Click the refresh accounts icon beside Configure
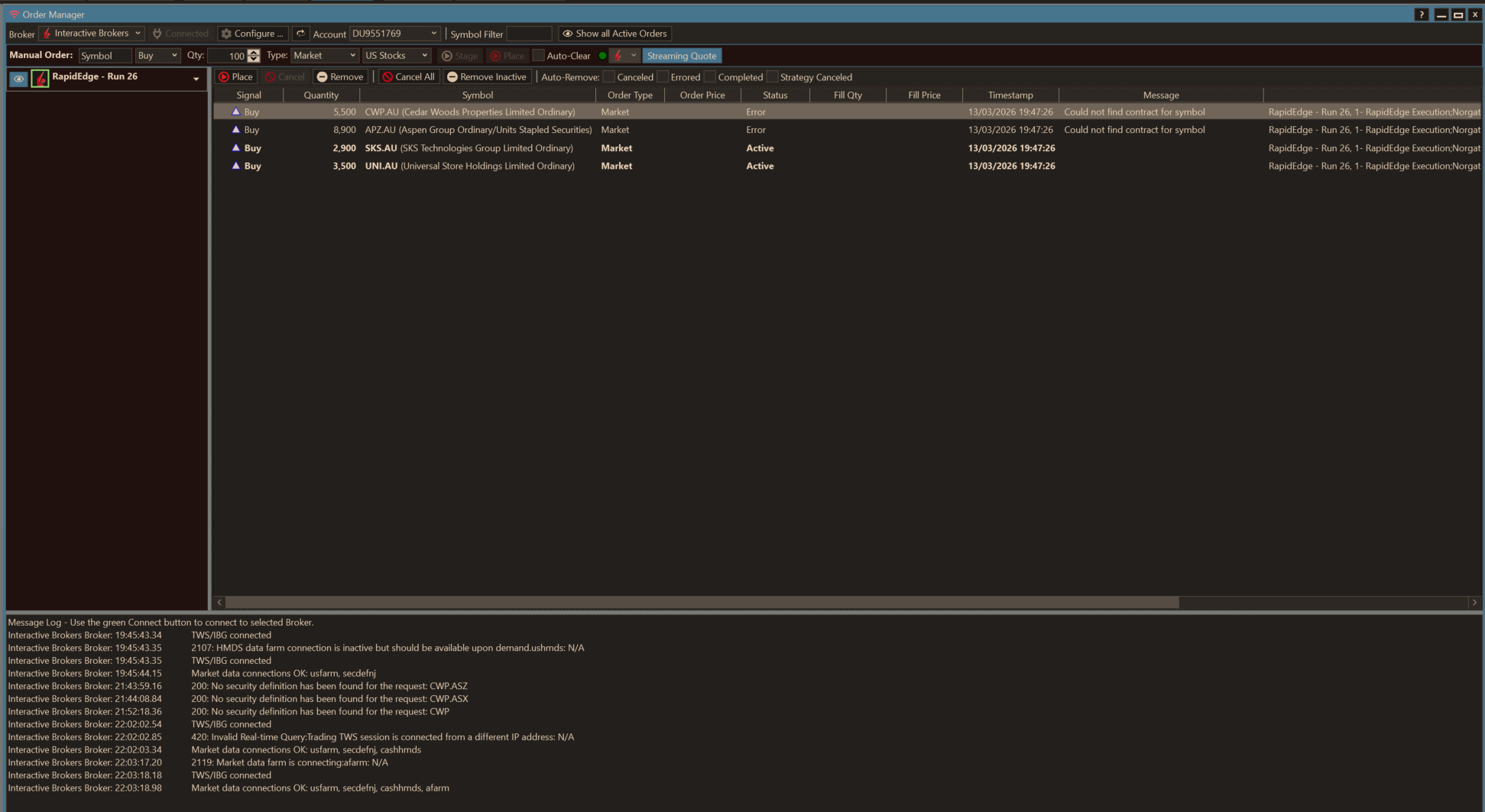1485x812 pixels. (300, 34)
